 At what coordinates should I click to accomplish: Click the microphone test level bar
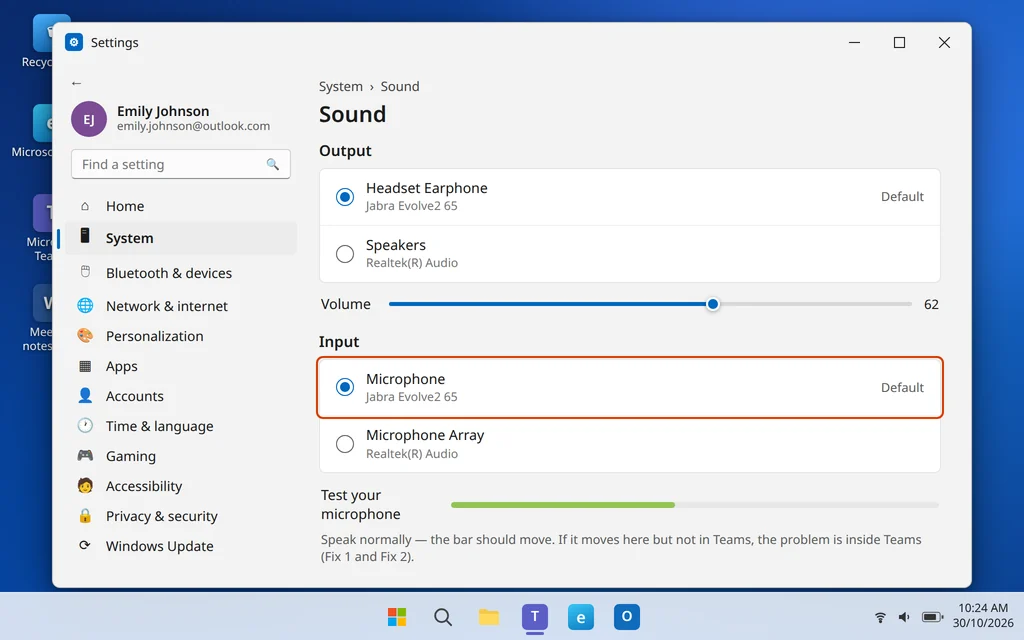coord(694,505)
